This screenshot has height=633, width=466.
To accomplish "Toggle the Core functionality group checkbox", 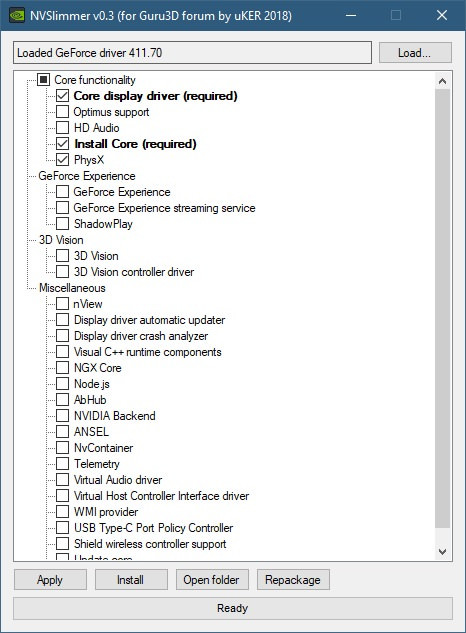I will (44, 80).
